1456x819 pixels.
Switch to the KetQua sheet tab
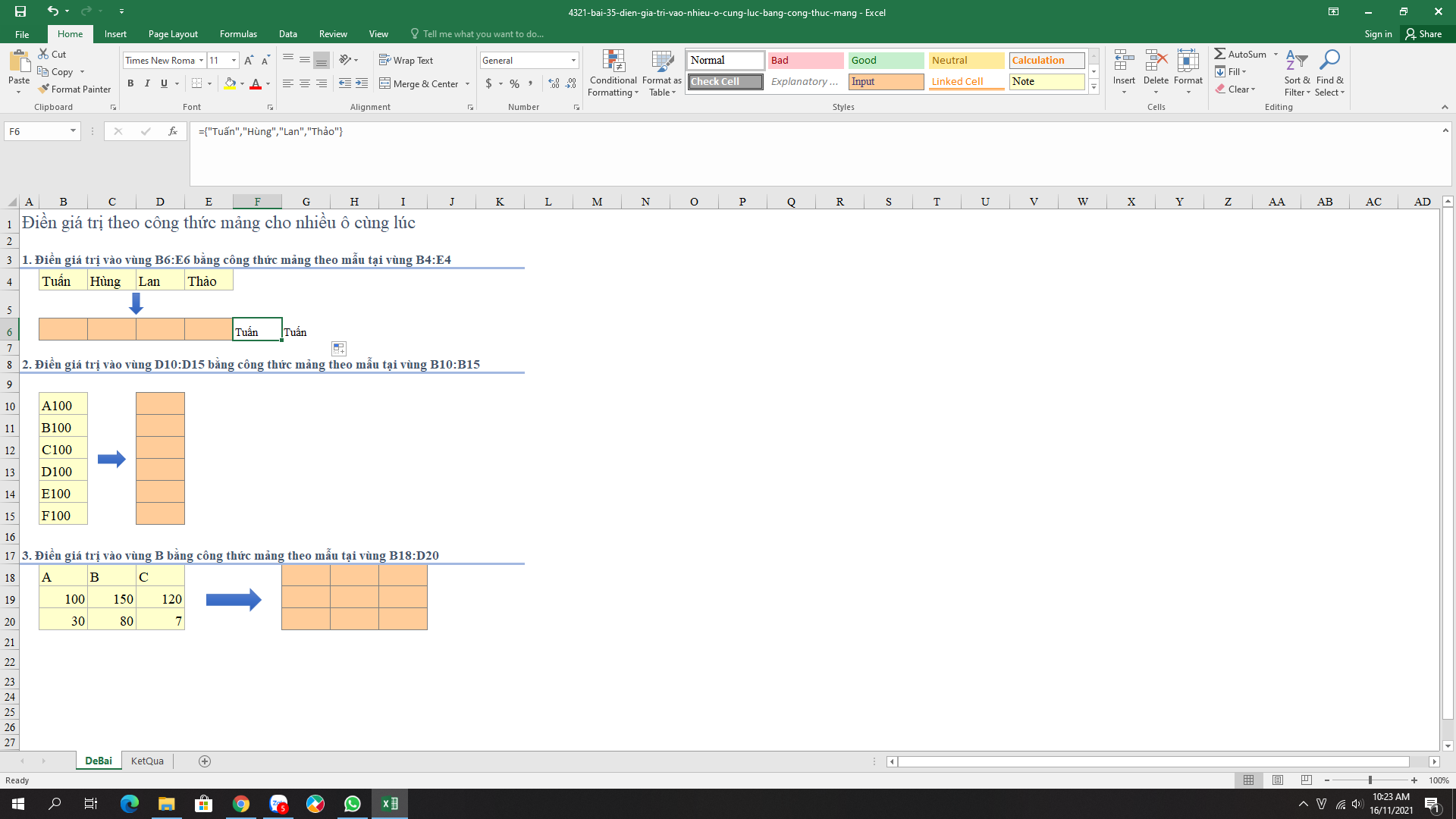point(147,761)
